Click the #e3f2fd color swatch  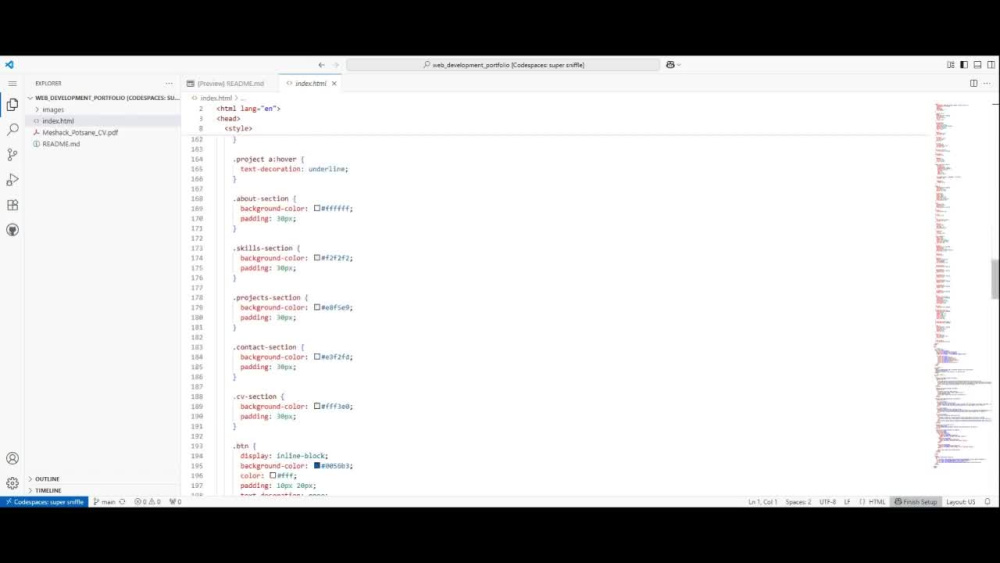pyautogui.click(x=317, y=356)
